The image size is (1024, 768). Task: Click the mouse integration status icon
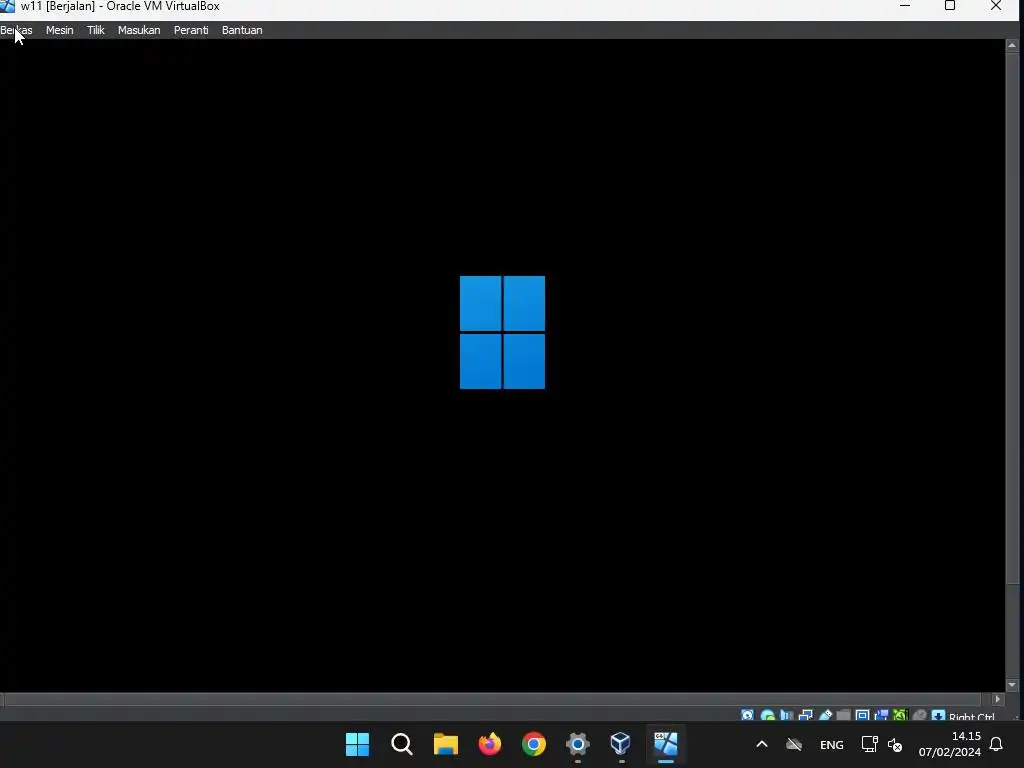tap(920, 715)
